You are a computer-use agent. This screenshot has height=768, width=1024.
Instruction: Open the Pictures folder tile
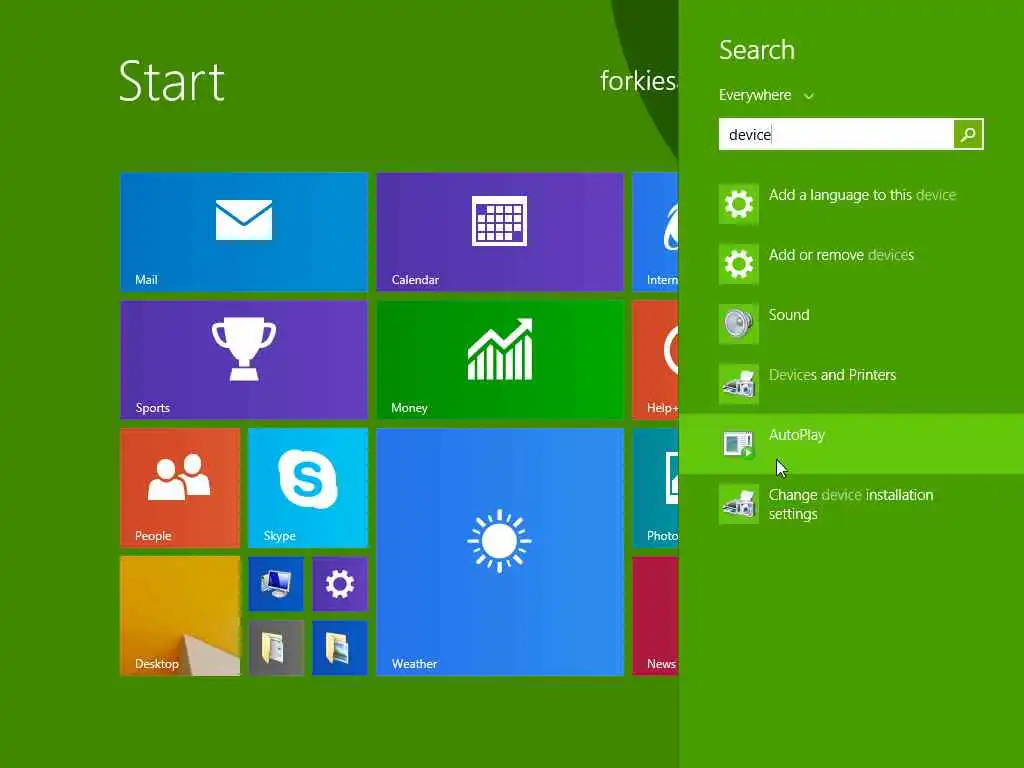[x=340, y=647]
